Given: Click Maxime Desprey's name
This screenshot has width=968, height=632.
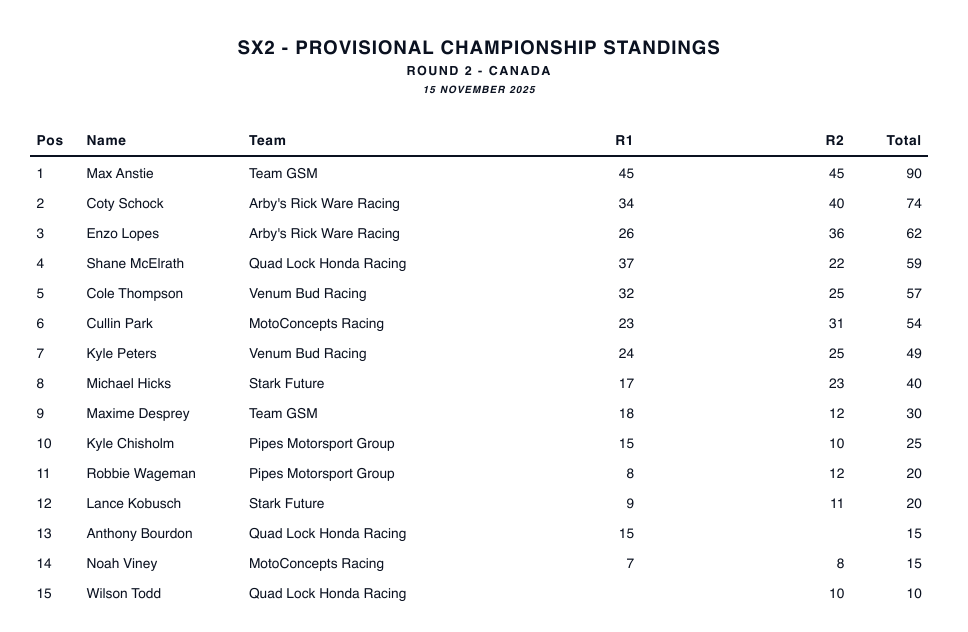Looking at the screenshot, I should [x=138, y=414].
